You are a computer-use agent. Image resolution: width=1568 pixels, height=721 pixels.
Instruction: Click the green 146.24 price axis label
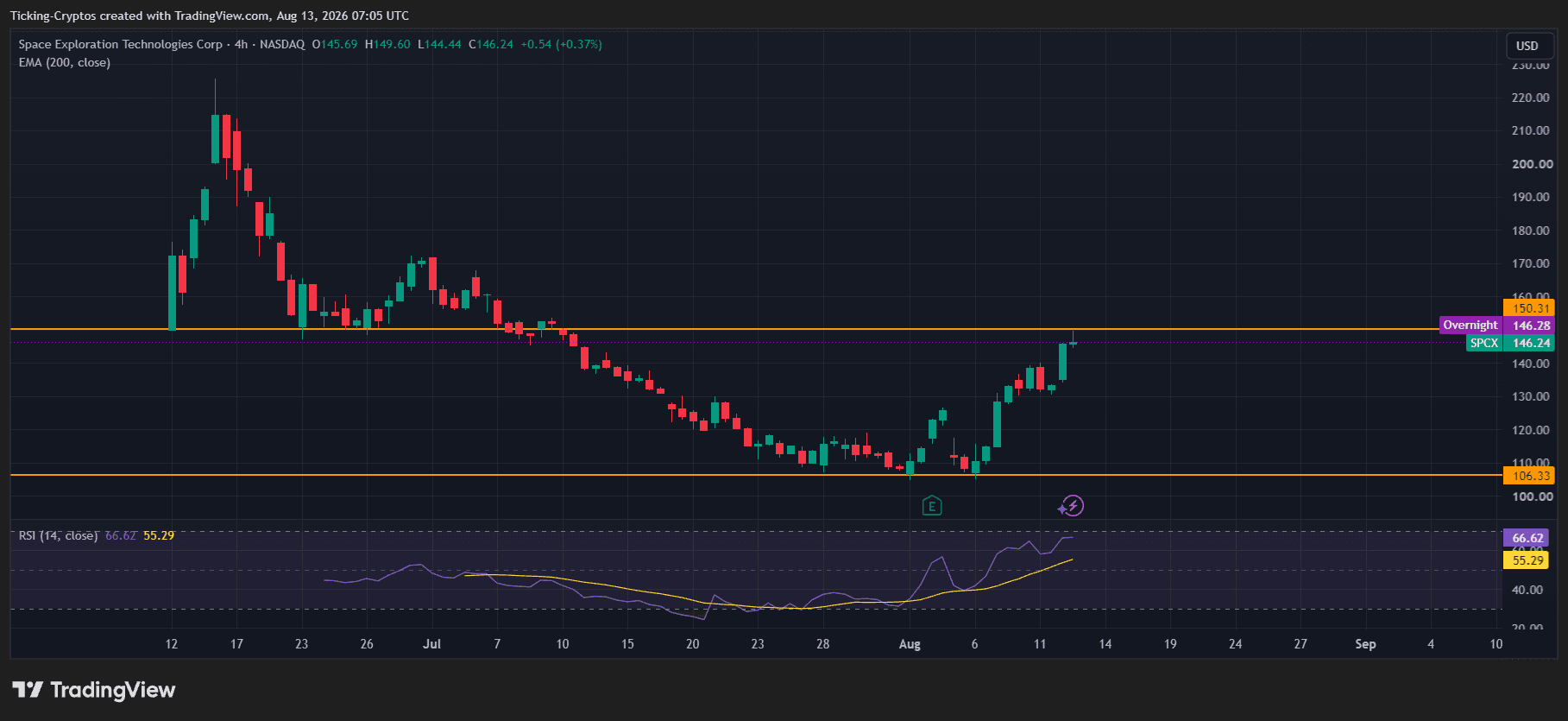(x=1529, y=343)
